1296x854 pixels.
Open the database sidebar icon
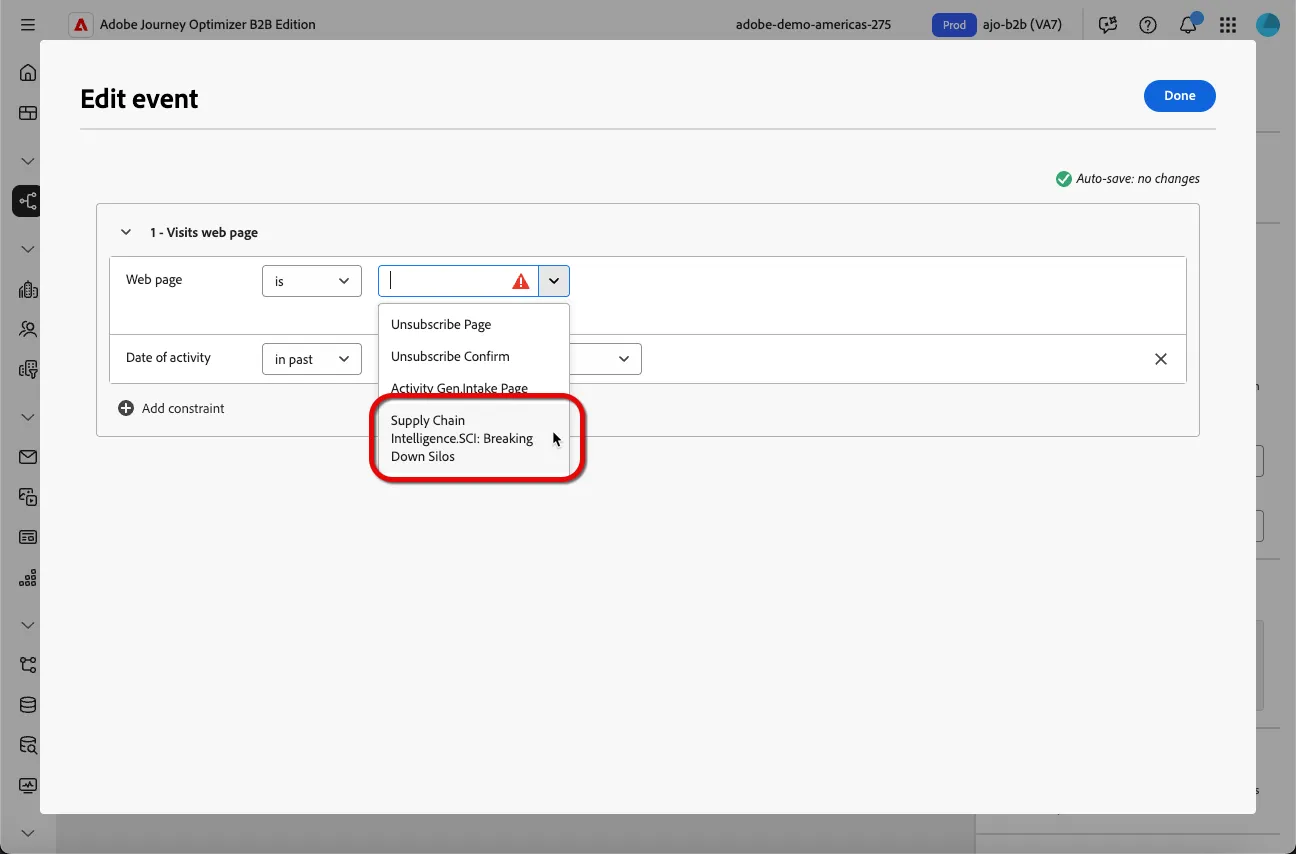[28, 705]
